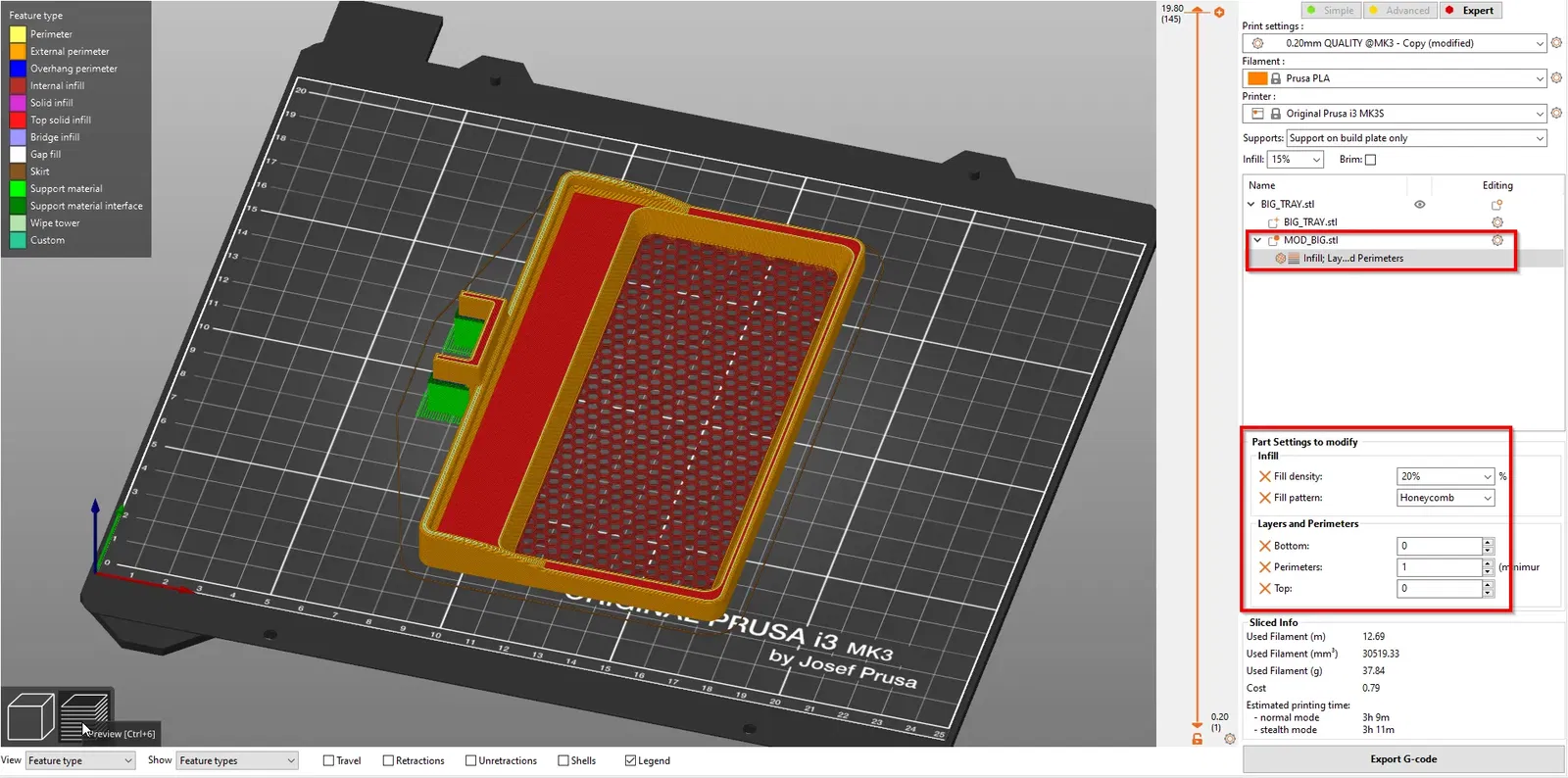Screen dimensions: 1568x778
Task: Enable the Travel moves checkbox
Action: [x=329, y=760]
